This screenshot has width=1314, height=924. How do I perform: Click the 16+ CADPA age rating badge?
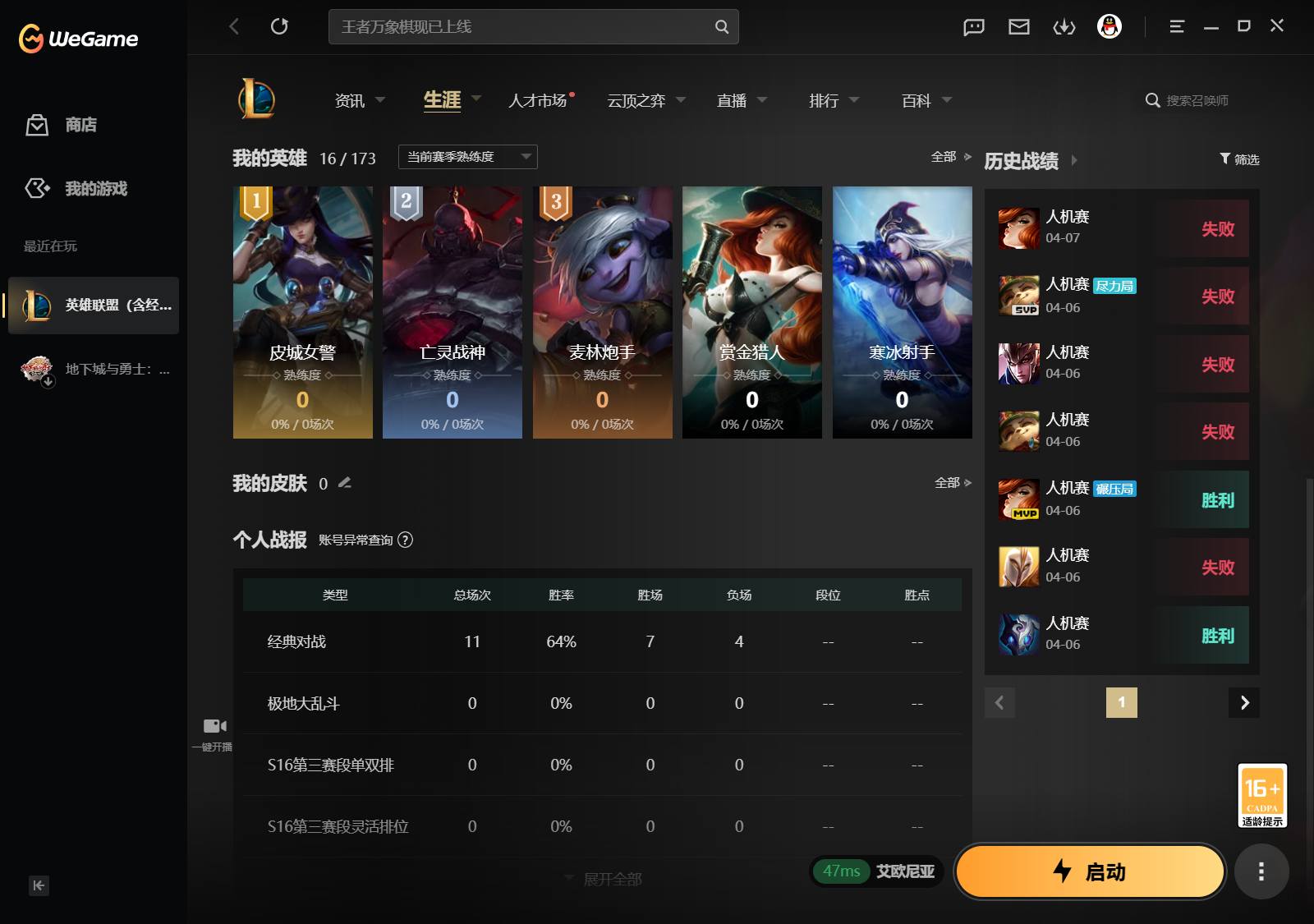tap(1262, 795)
